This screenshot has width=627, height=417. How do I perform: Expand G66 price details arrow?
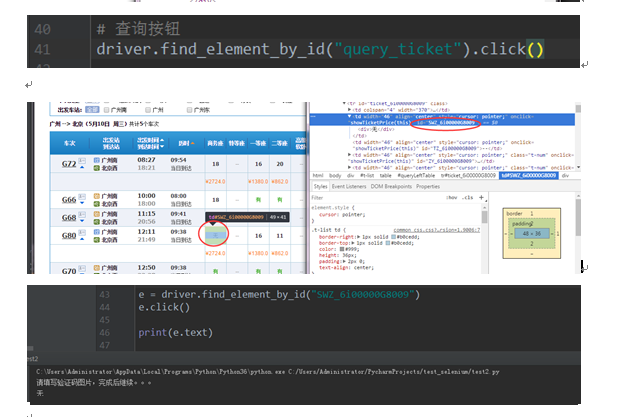tap(82, 203)
